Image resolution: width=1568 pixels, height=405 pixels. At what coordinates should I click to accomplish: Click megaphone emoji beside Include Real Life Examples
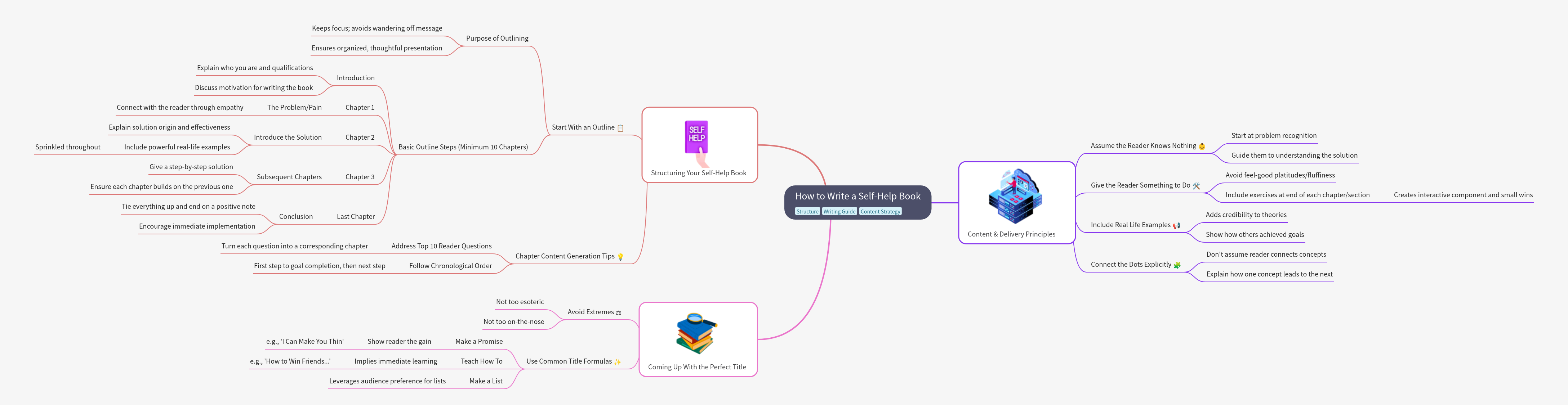tap(1176, 226)
